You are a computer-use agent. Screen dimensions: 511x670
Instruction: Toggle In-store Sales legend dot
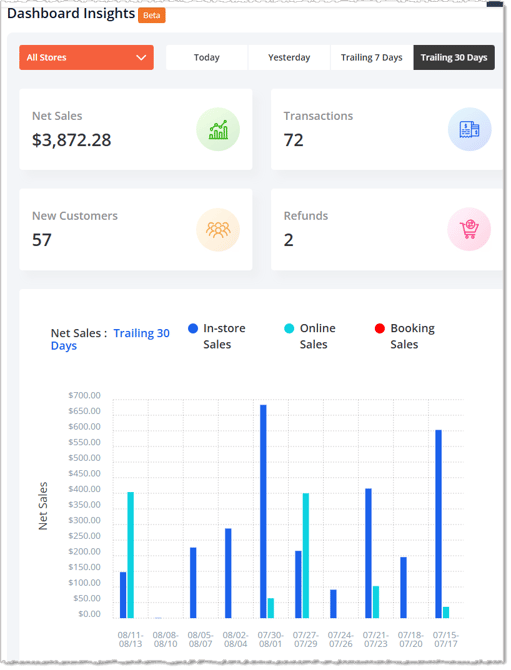[193, 329]
